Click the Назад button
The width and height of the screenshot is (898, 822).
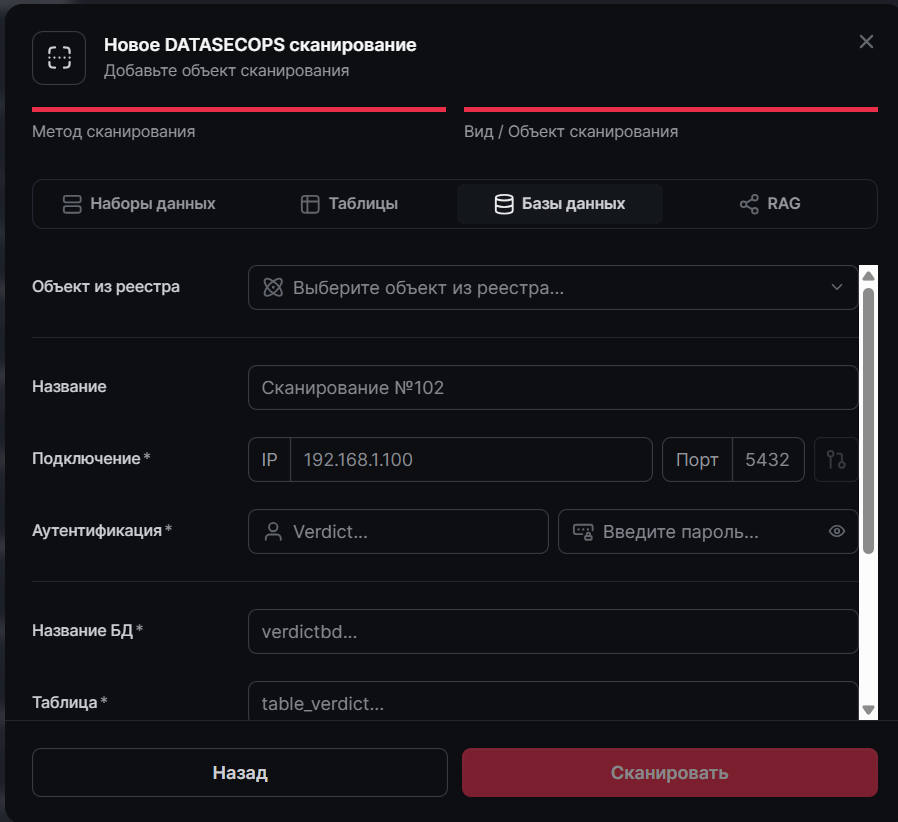tap(239, 772)
